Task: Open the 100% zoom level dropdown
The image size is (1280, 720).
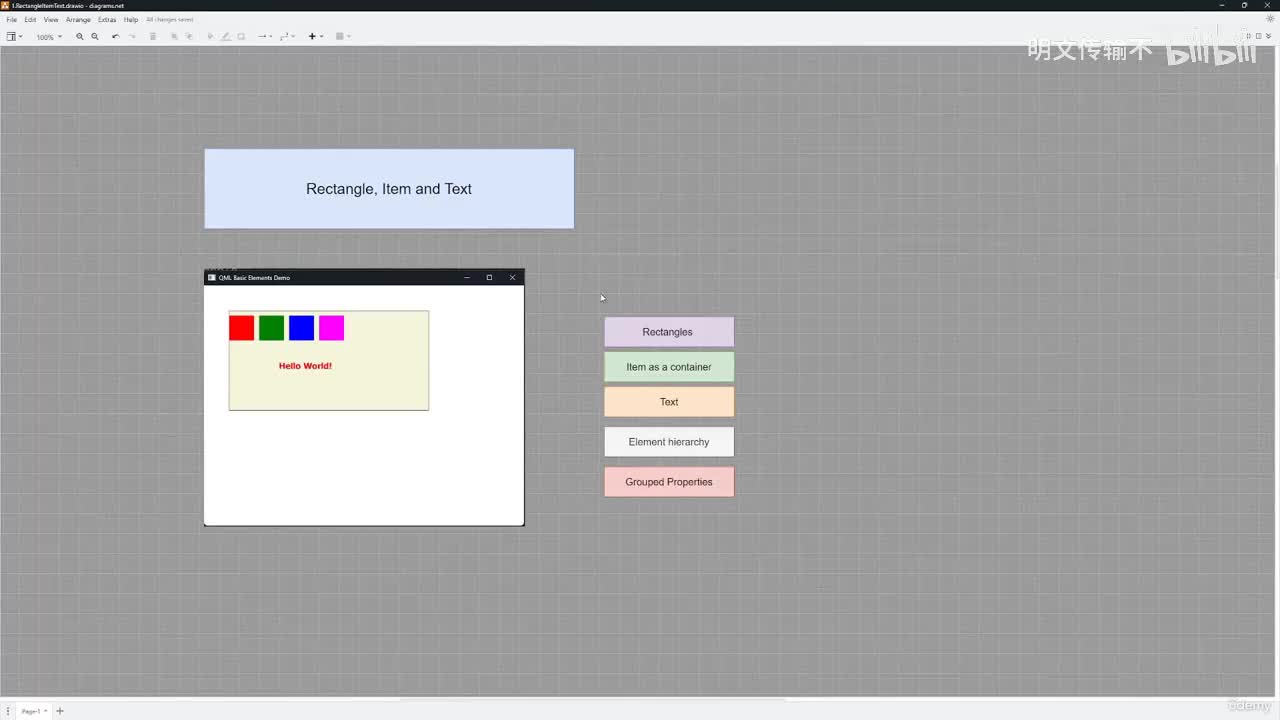Action: coord(49,37)
